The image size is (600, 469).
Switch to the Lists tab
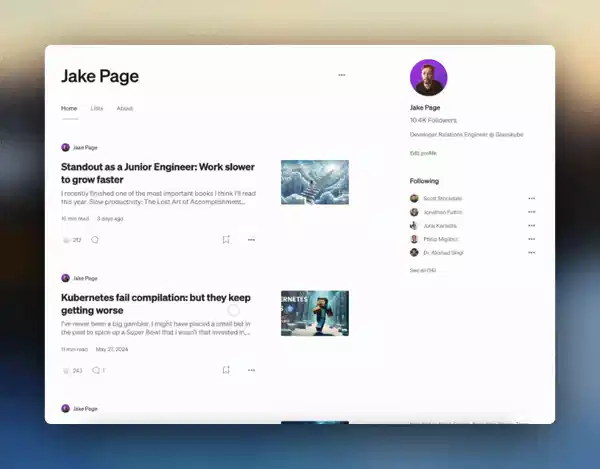click(97, 108)
